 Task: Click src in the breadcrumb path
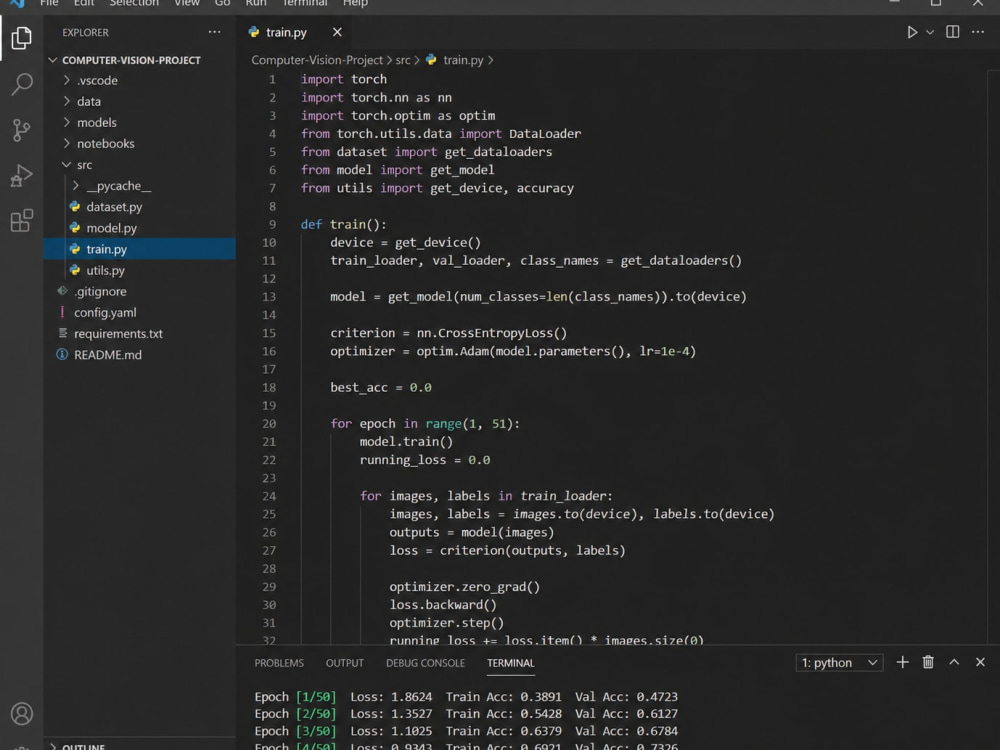pyautogui.click(x=402, y=60)
